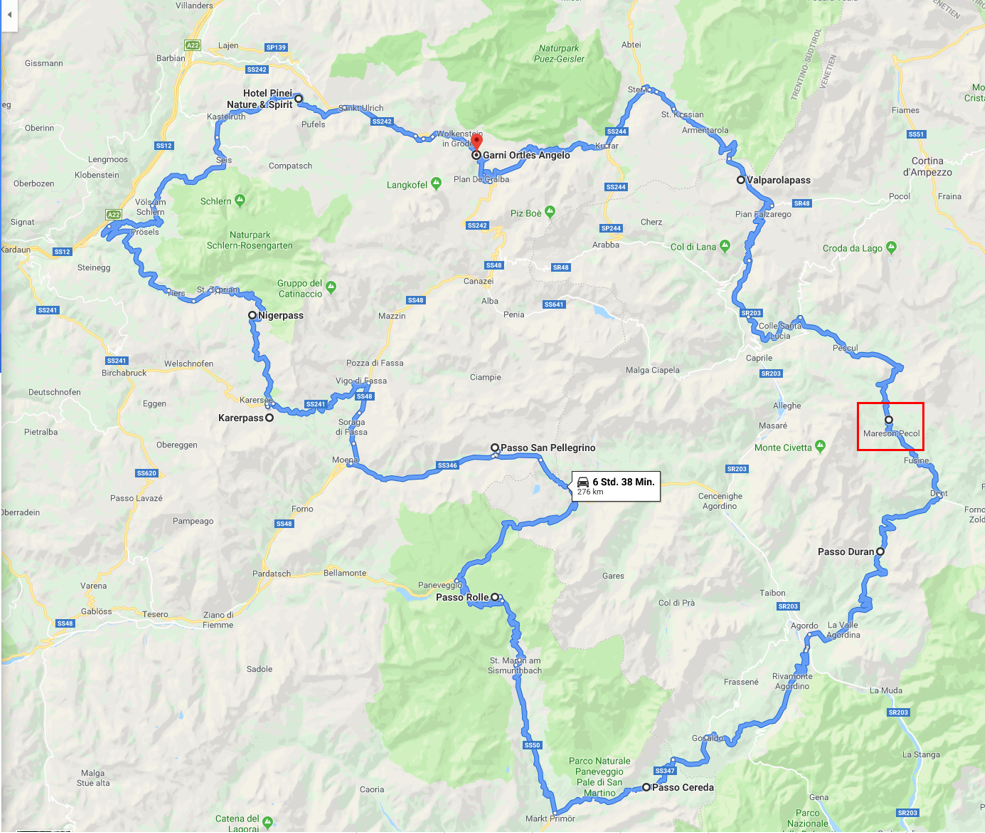Open the 6 Std. 38 Min. route info box
Image resolution: width=985 pixels, height=833 pixels.
[616, 486]
